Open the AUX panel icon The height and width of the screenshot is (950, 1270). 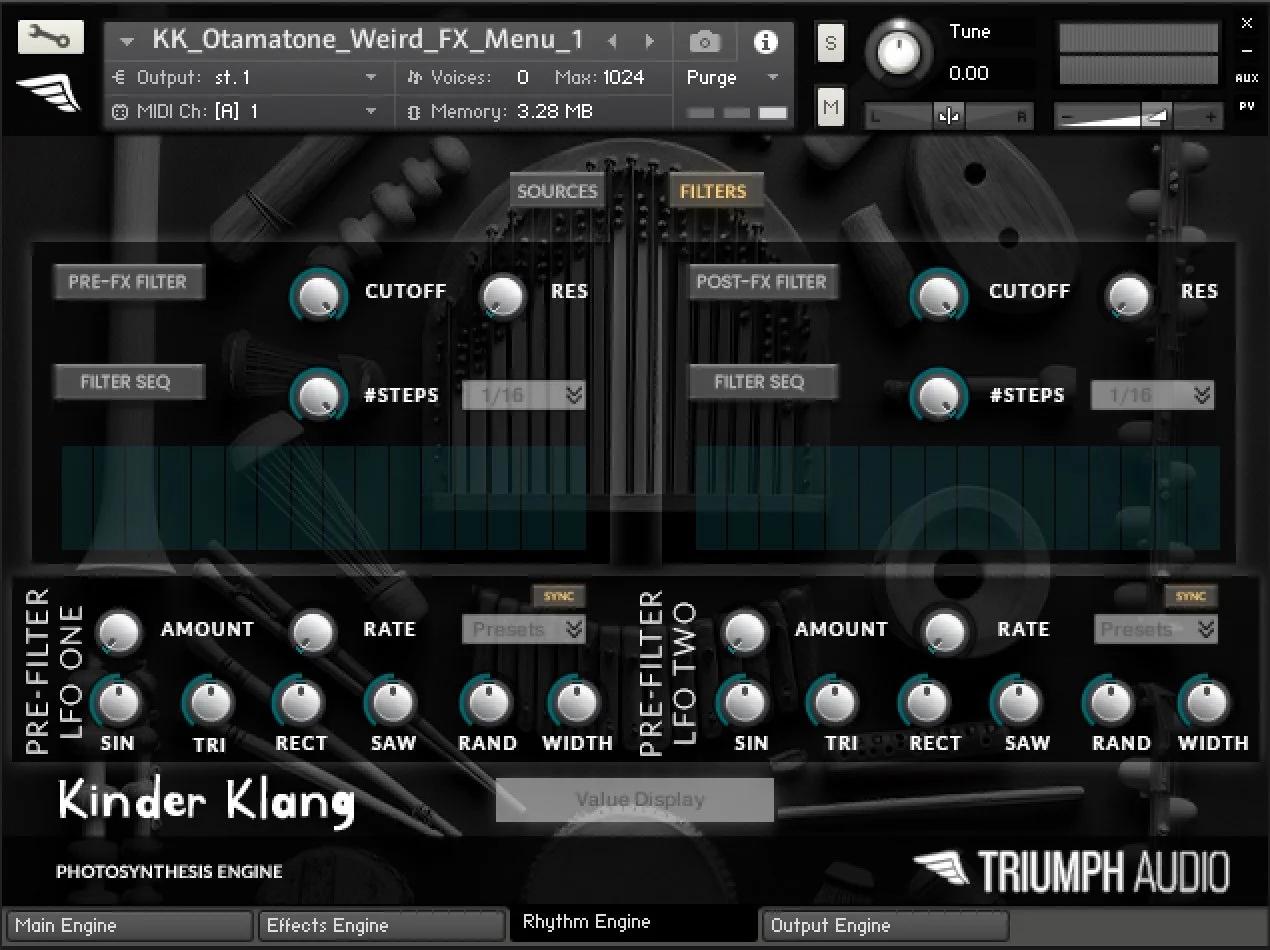pos(1247,77)
